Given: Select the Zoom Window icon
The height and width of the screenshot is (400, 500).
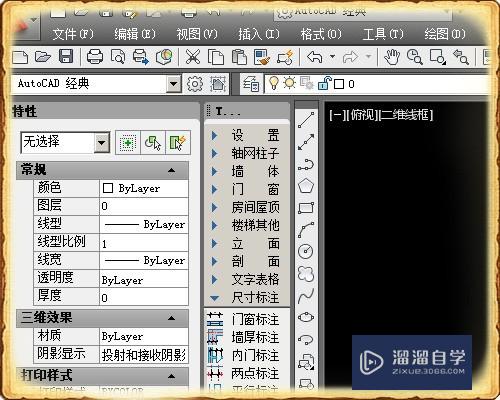Looking at the screenshot, I should 437,57.
